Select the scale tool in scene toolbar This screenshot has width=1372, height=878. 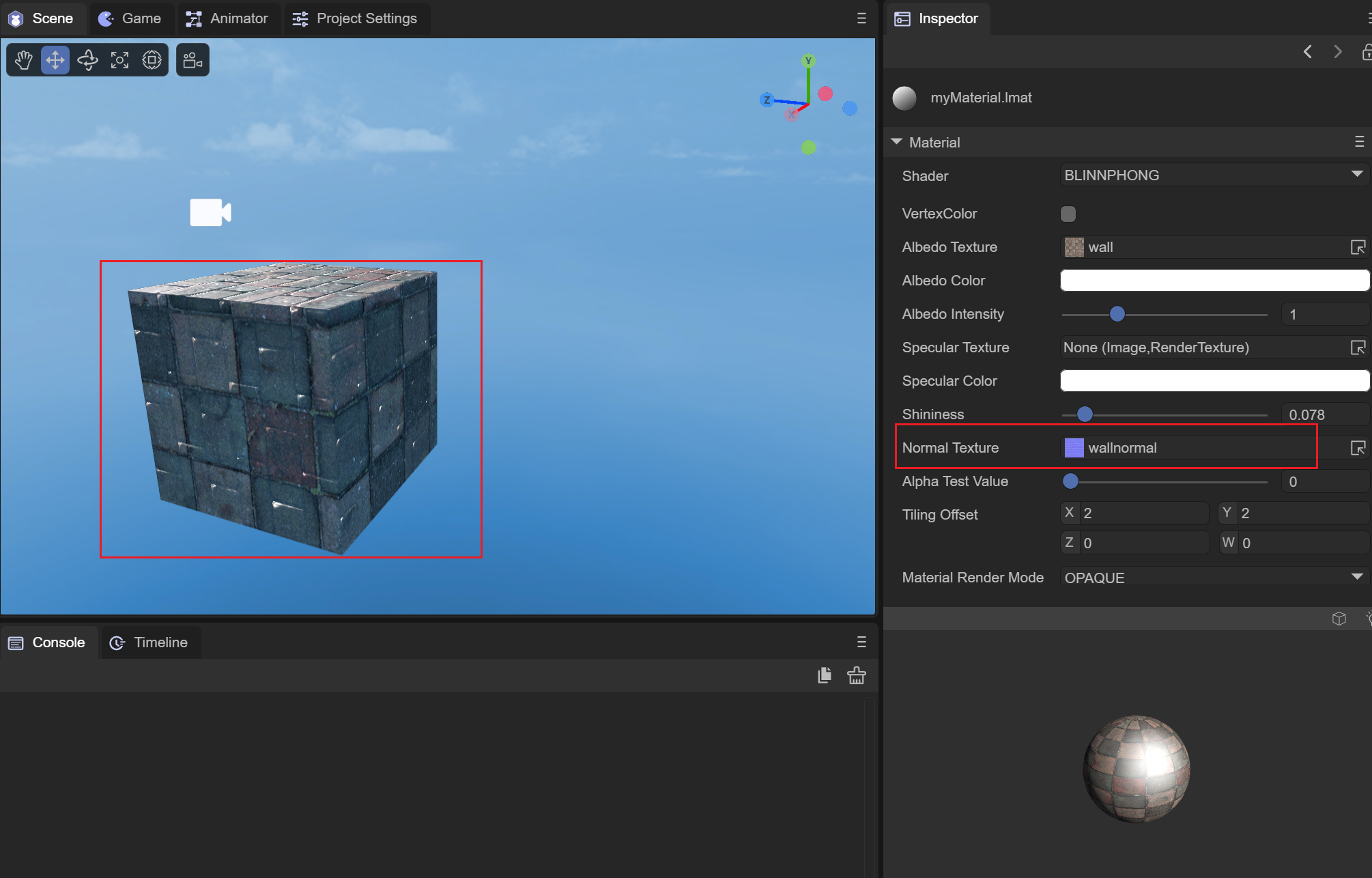119,60
